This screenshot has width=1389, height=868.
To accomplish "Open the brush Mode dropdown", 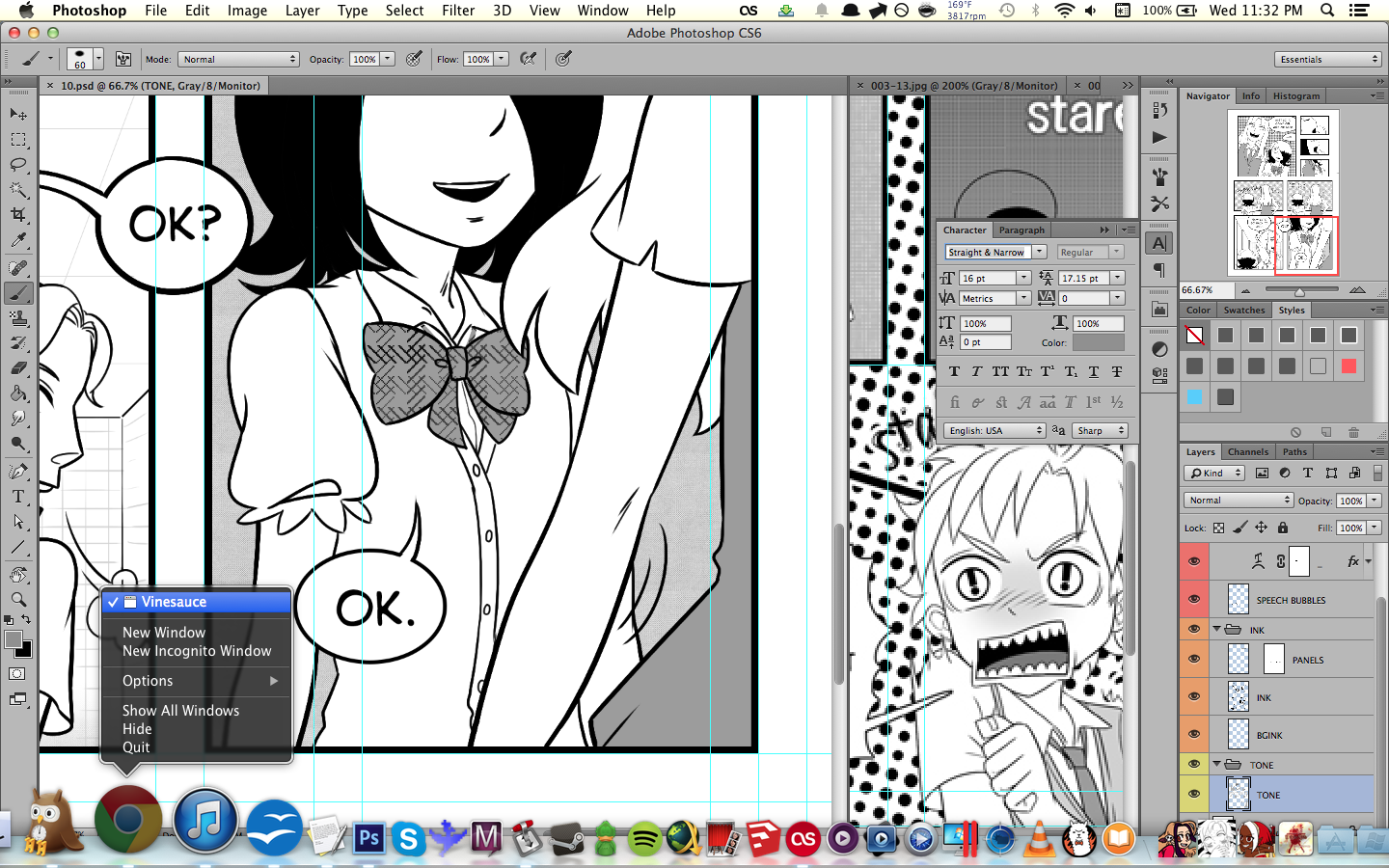I will (x=238, y=59).
